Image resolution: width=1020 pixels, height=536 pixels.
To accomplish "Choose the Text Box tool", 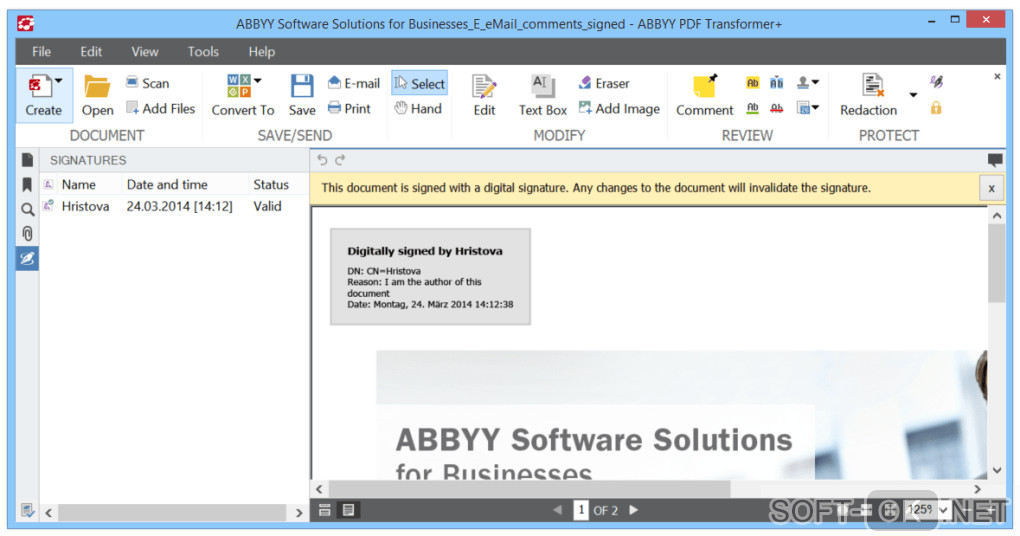I will (543, 95).
